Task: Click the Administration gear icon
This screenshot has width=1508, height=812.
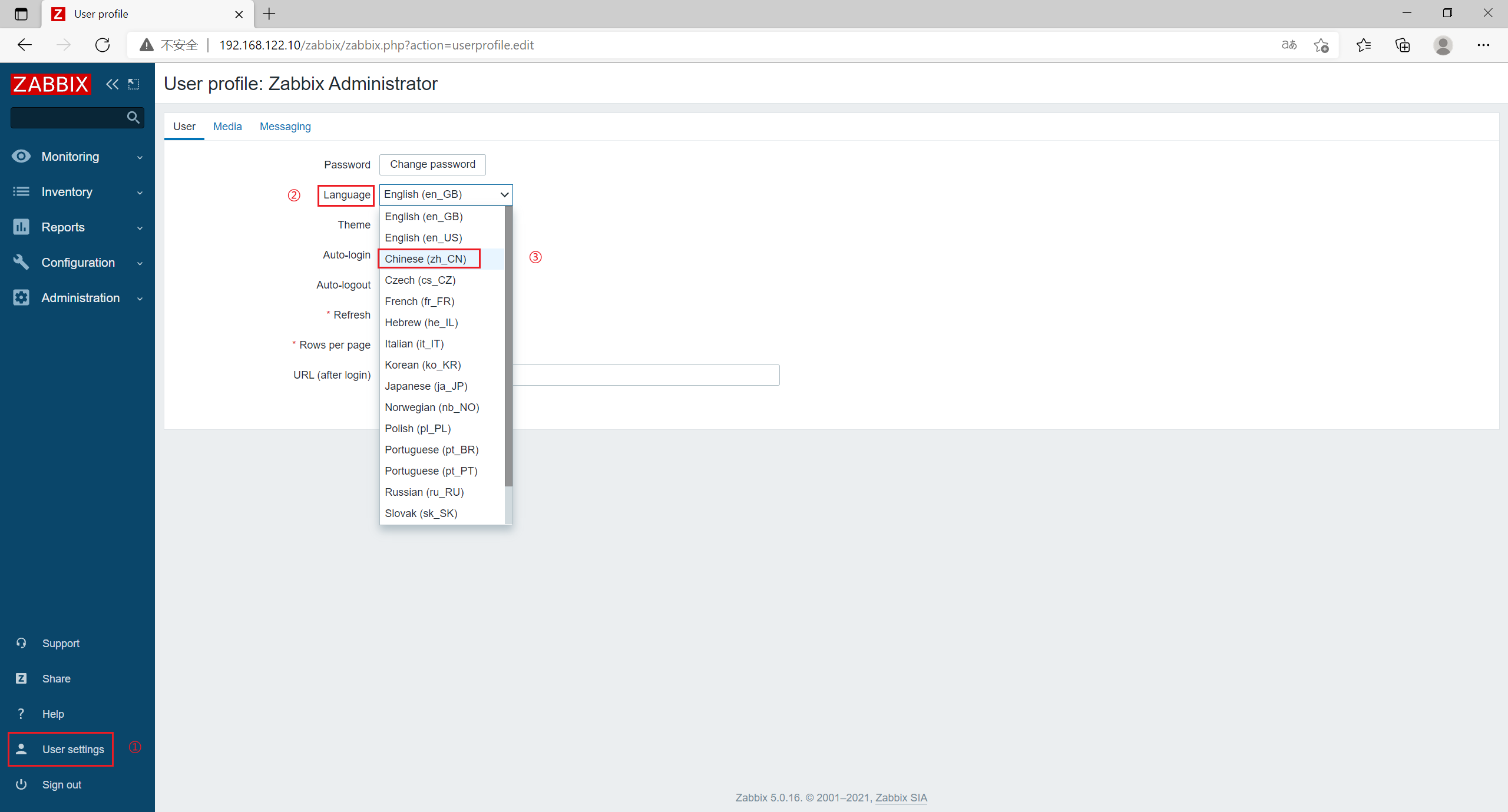Action: tap(21, 297)
